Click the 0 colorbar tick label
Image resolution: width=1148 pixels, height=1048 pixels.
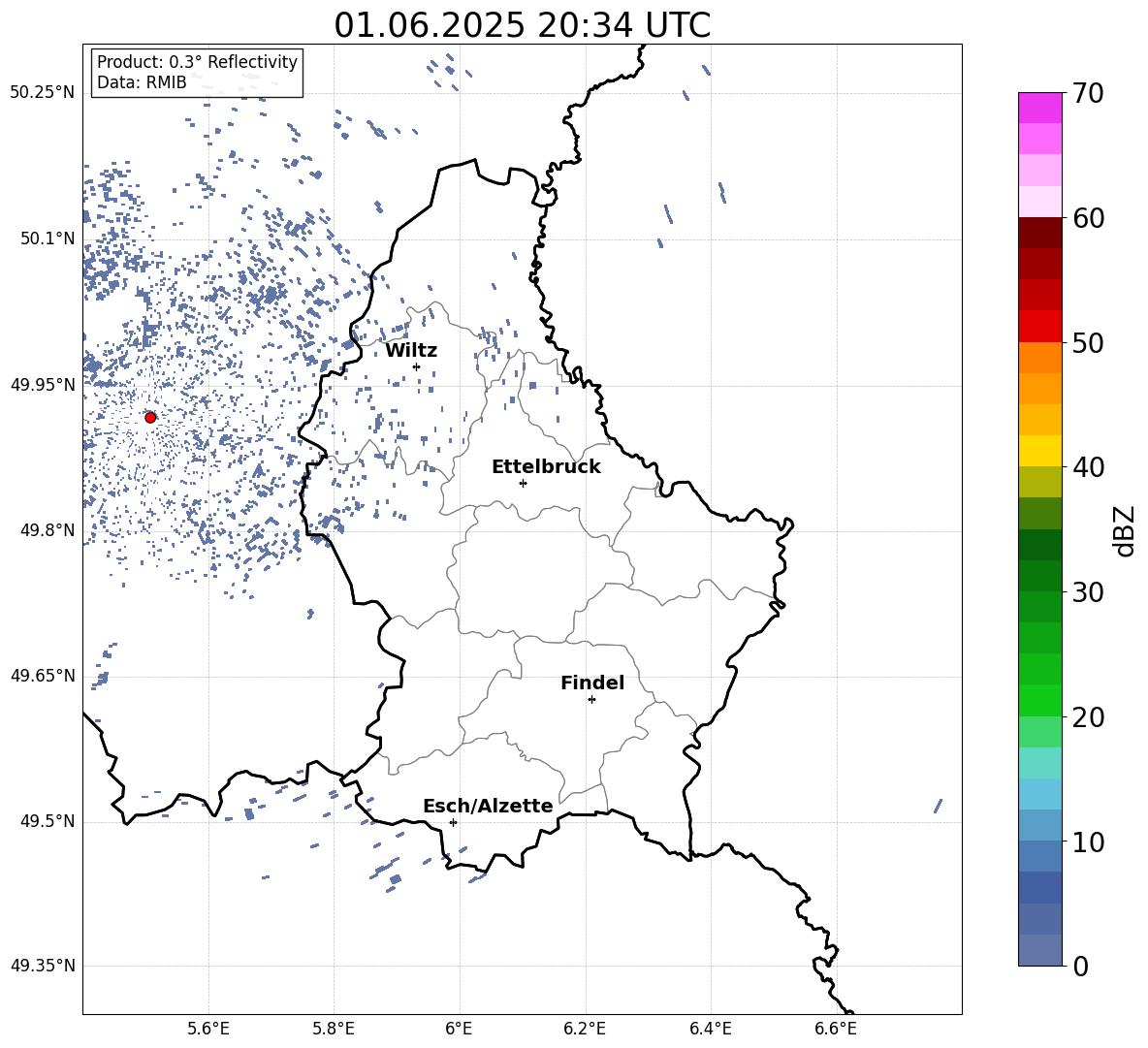(x=1080, y=966)
